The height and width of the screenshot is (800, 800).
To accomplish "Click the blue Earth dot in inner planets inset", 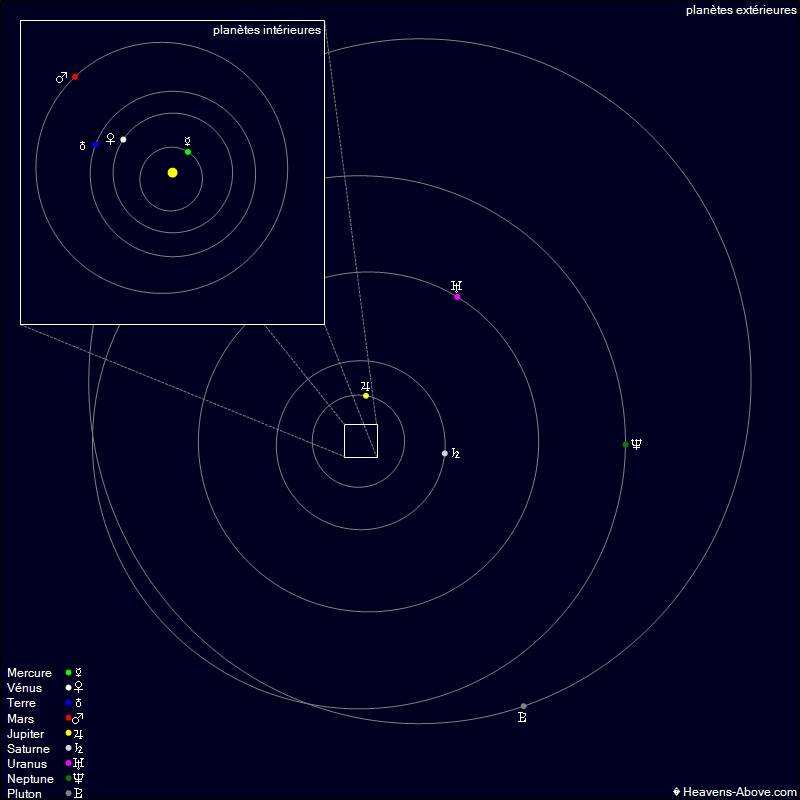I will click(95, 145).
